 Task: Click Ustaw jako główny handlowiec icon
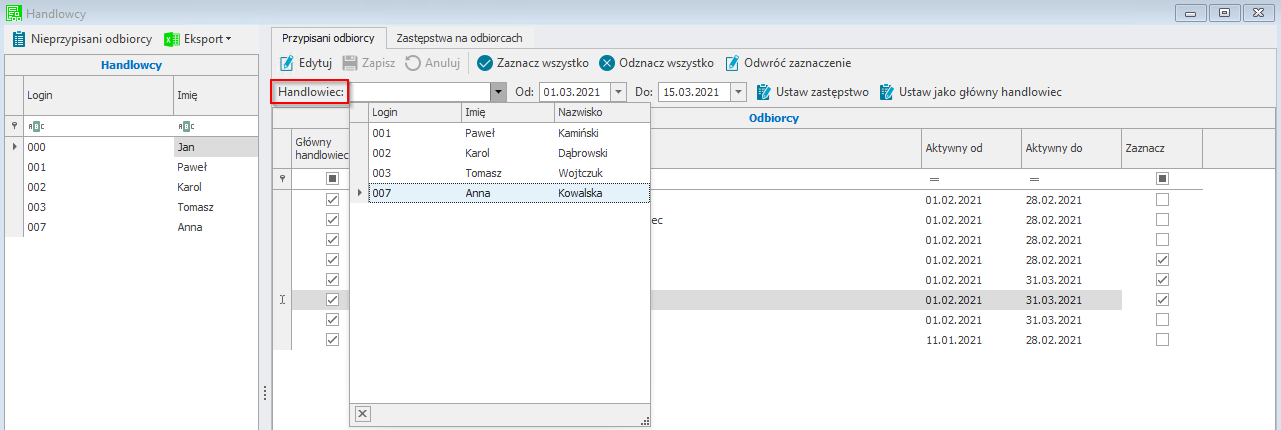pos(886,92)
